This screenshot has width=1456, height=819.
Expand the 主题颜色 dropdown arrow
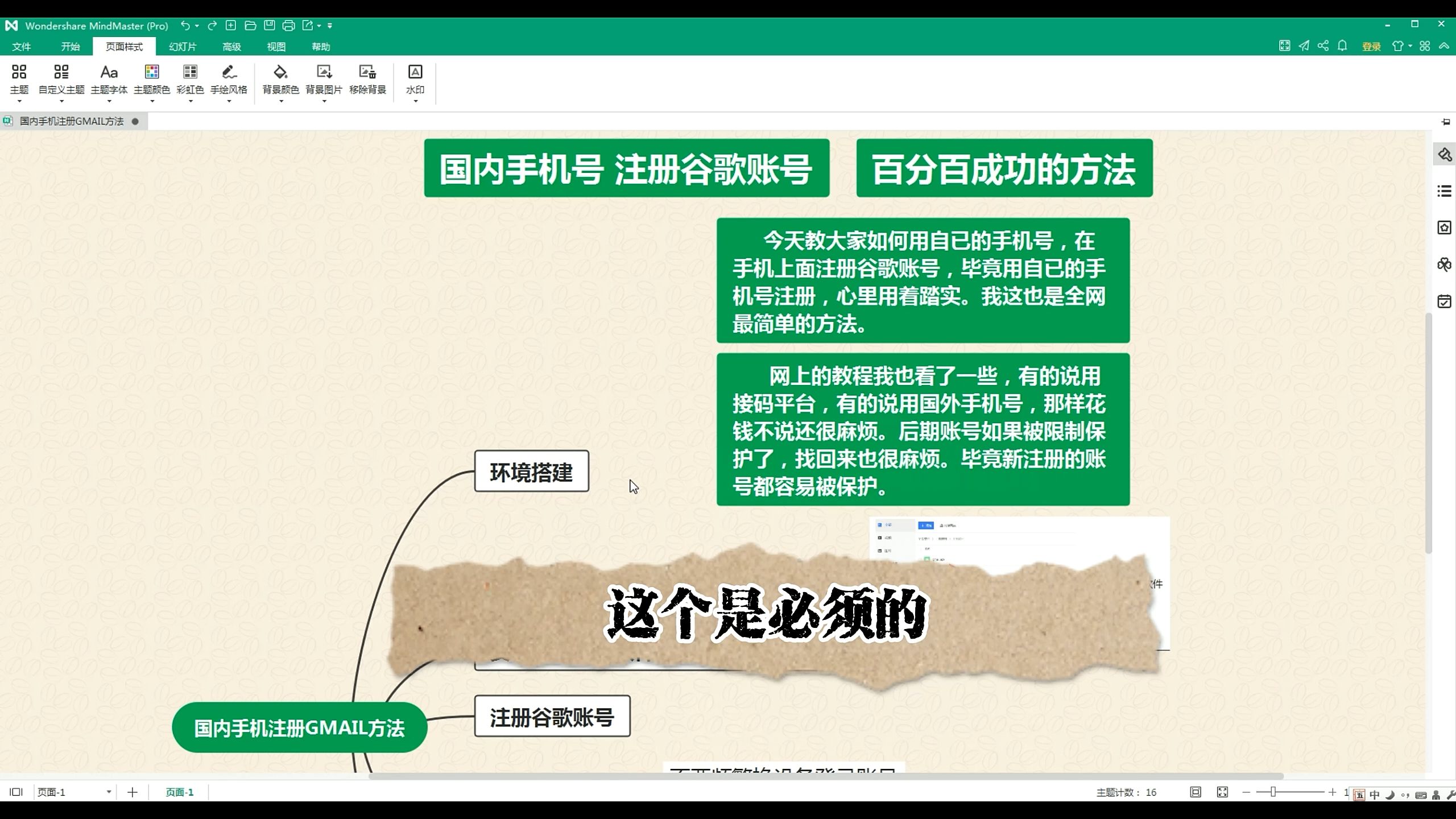click(x=152, y=101)
